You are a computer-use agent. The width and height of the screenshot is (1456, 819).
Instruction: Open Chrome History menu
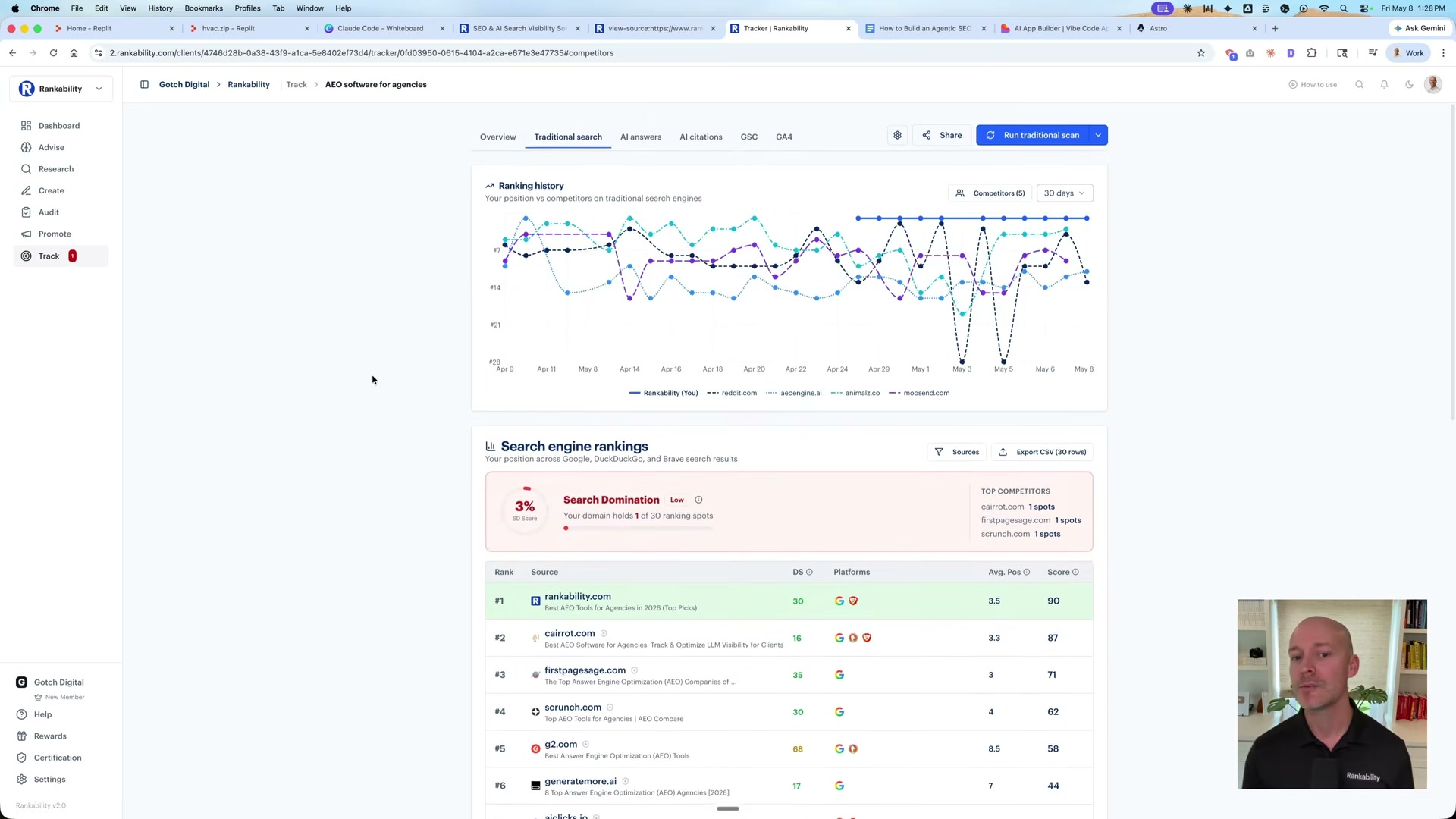coord(160,8)
